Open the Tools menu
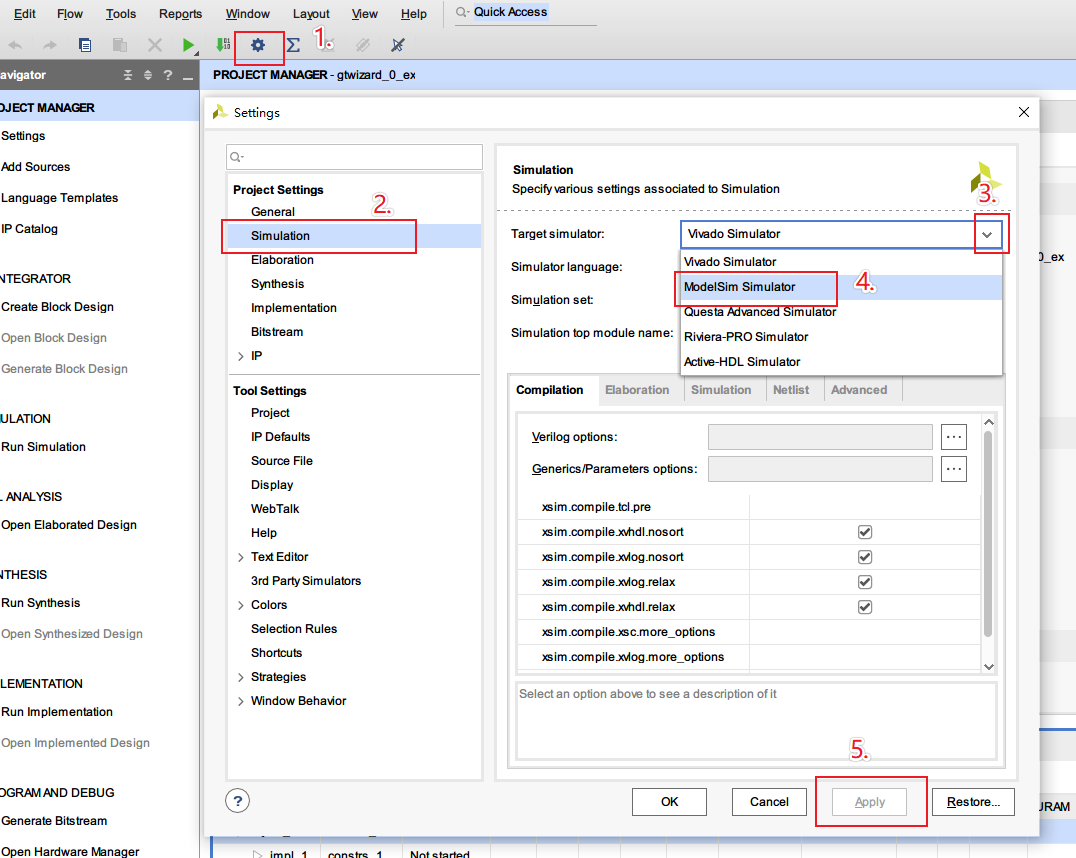Image resolution: width=1076 pixels, height=858 pixels. [121, 14]
